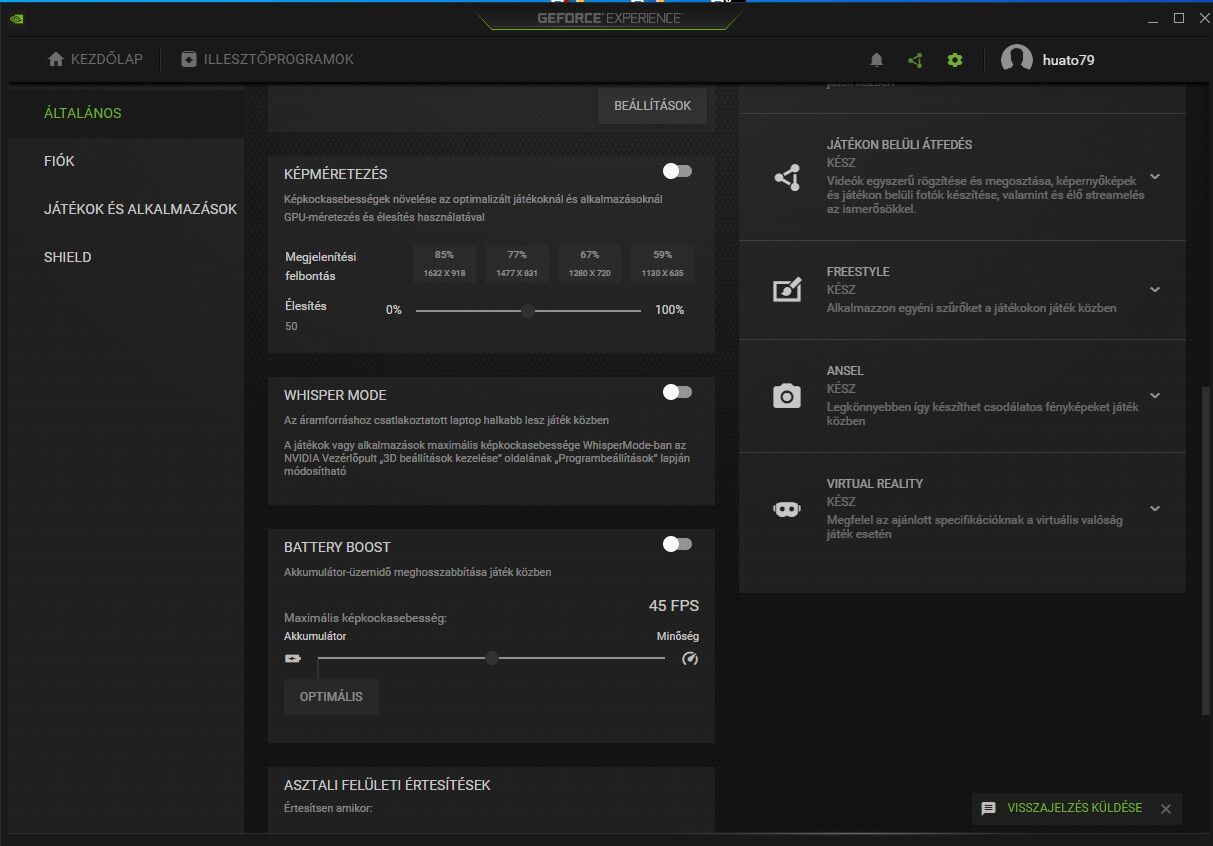
Task: Click the home icon beside Kezdőlap
Action: (x=56, y=59)
